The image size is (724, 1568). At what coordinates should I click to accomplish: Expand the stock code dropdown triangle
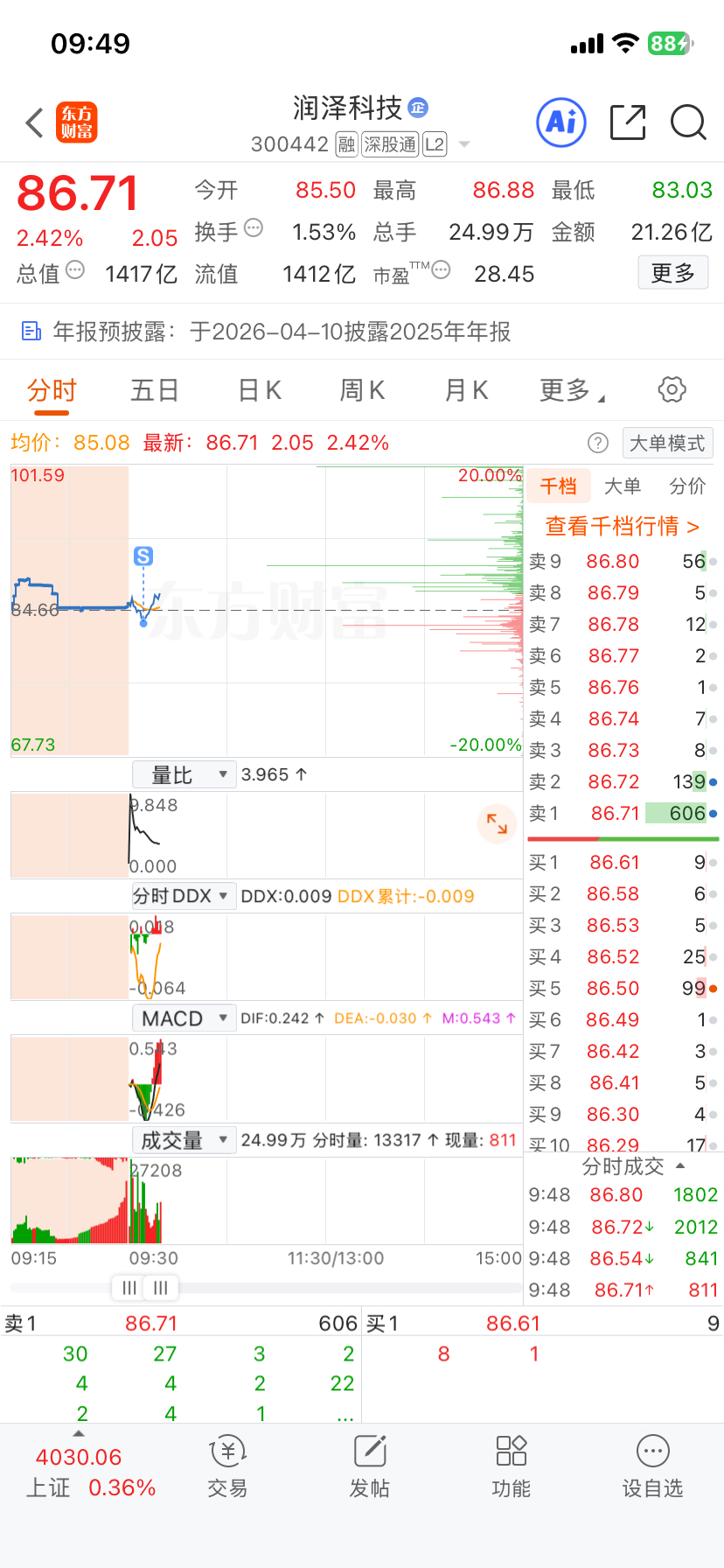[464, 144]
